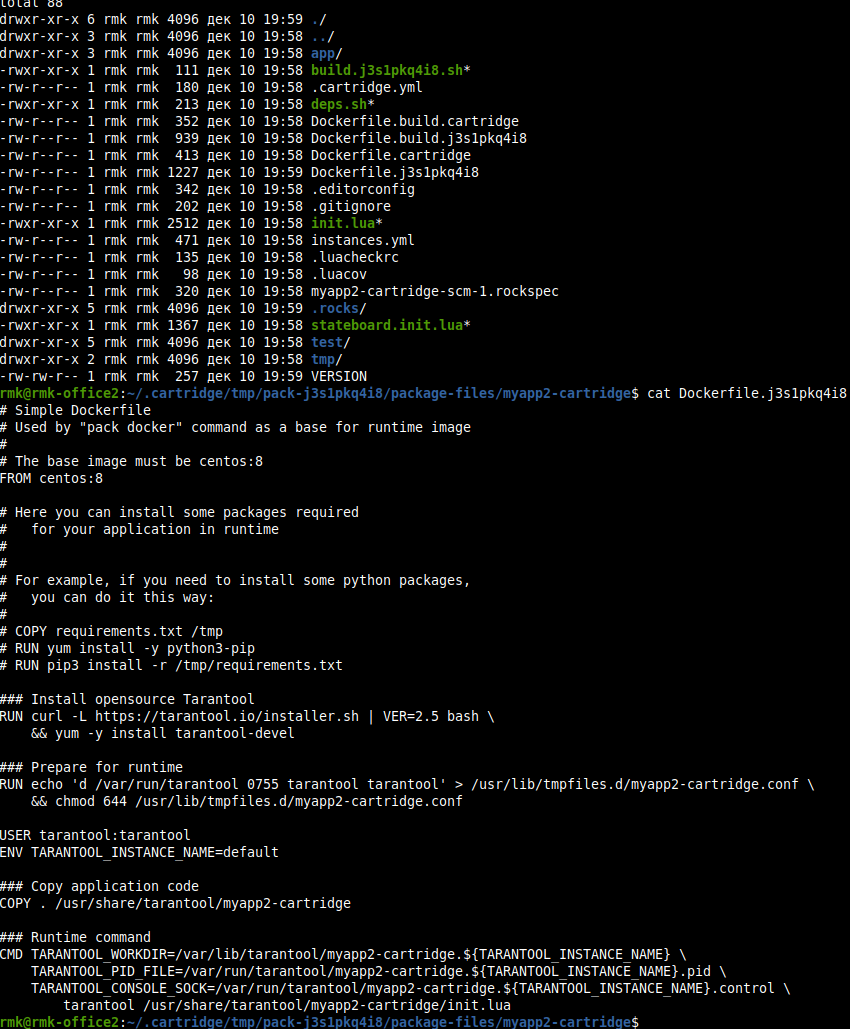Select 'The base image must be centos:8' comment

(131, 463)
